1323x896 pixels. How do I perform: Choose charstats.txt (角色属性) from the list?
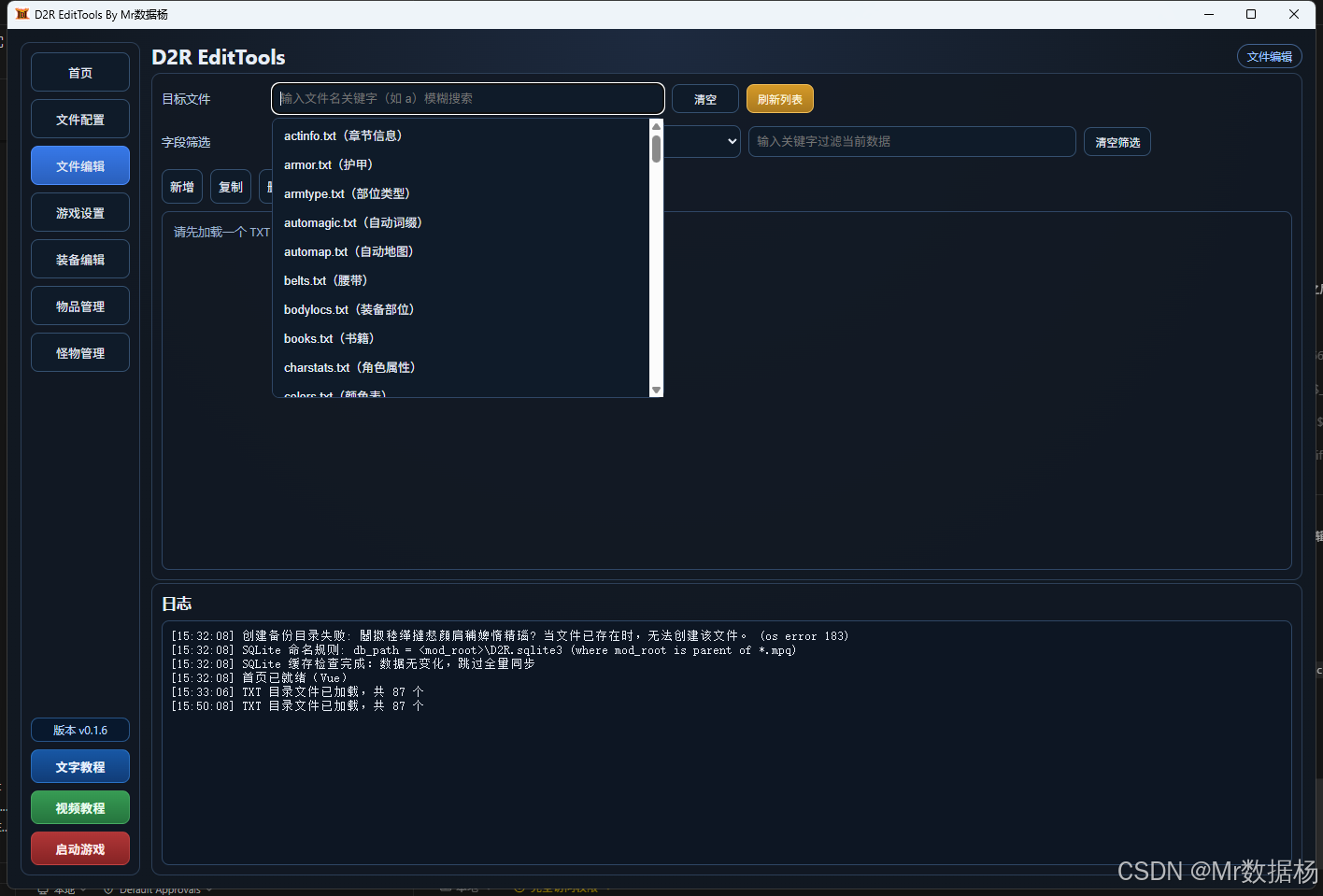coord(462,367)
